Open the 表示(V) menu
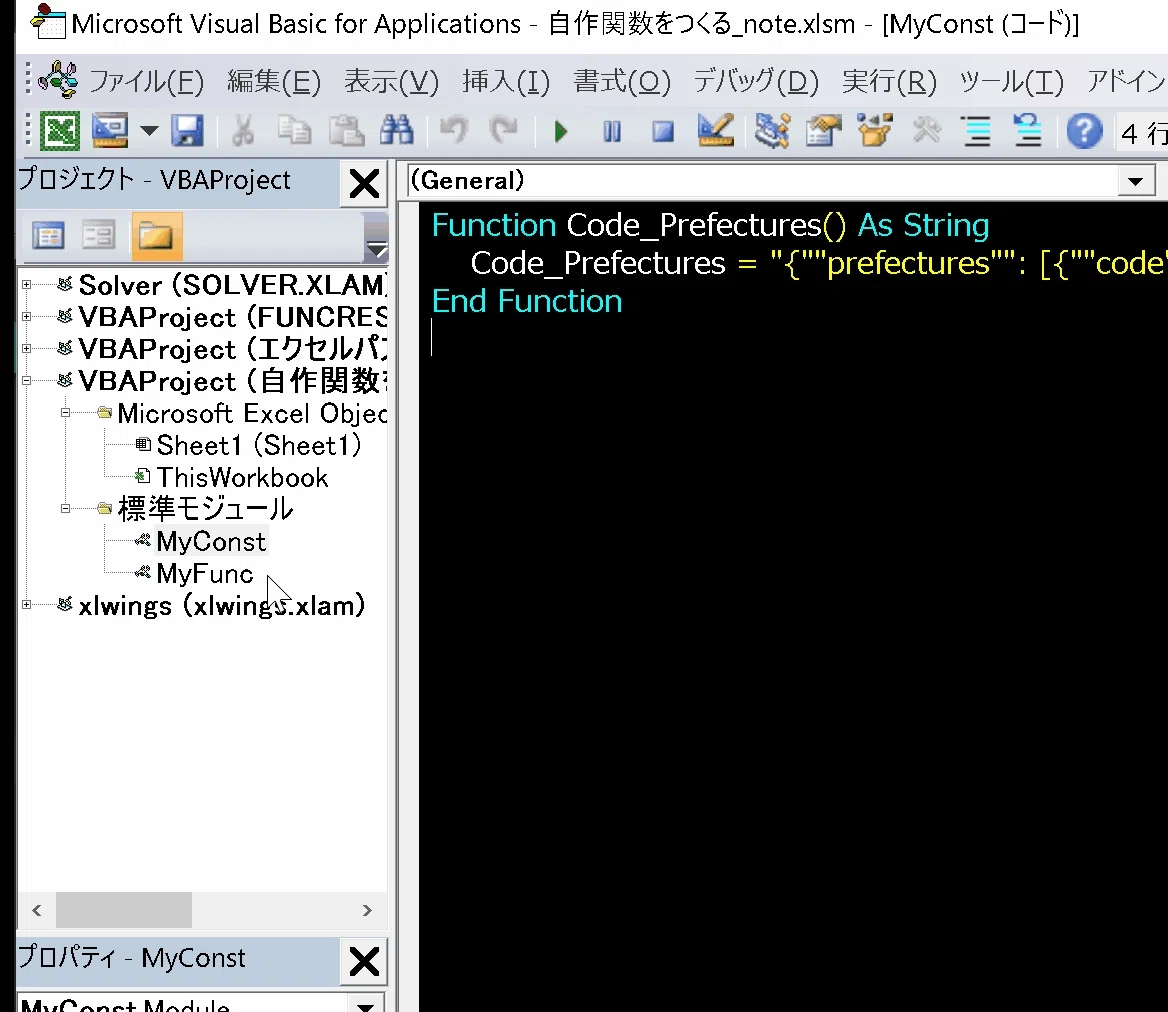This screenshot has height=1012, width=1168. (391, 81)
